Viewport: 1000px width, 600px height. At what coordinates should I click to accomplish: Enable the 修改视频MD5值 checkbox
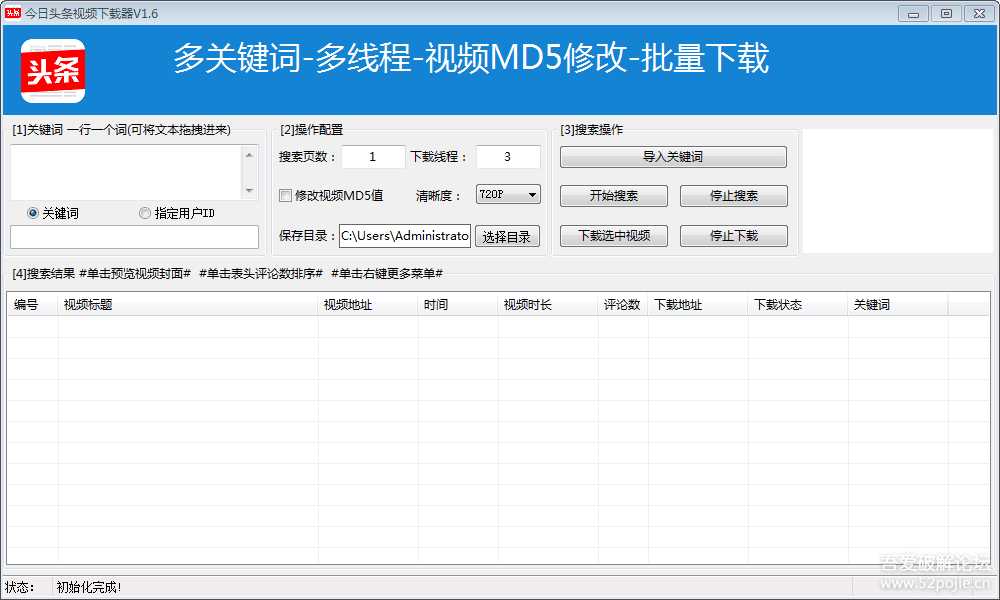285,195
